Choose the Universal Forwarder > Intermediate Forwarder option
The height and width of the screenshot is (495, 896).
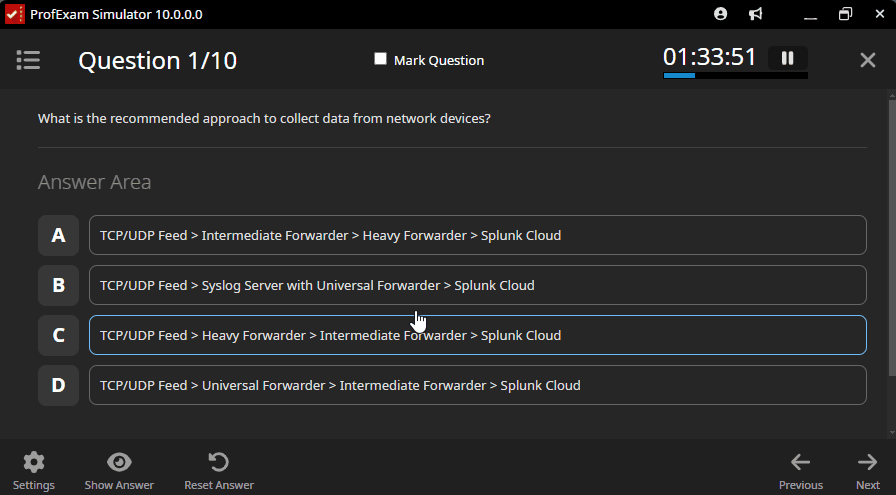click(478, 385)
